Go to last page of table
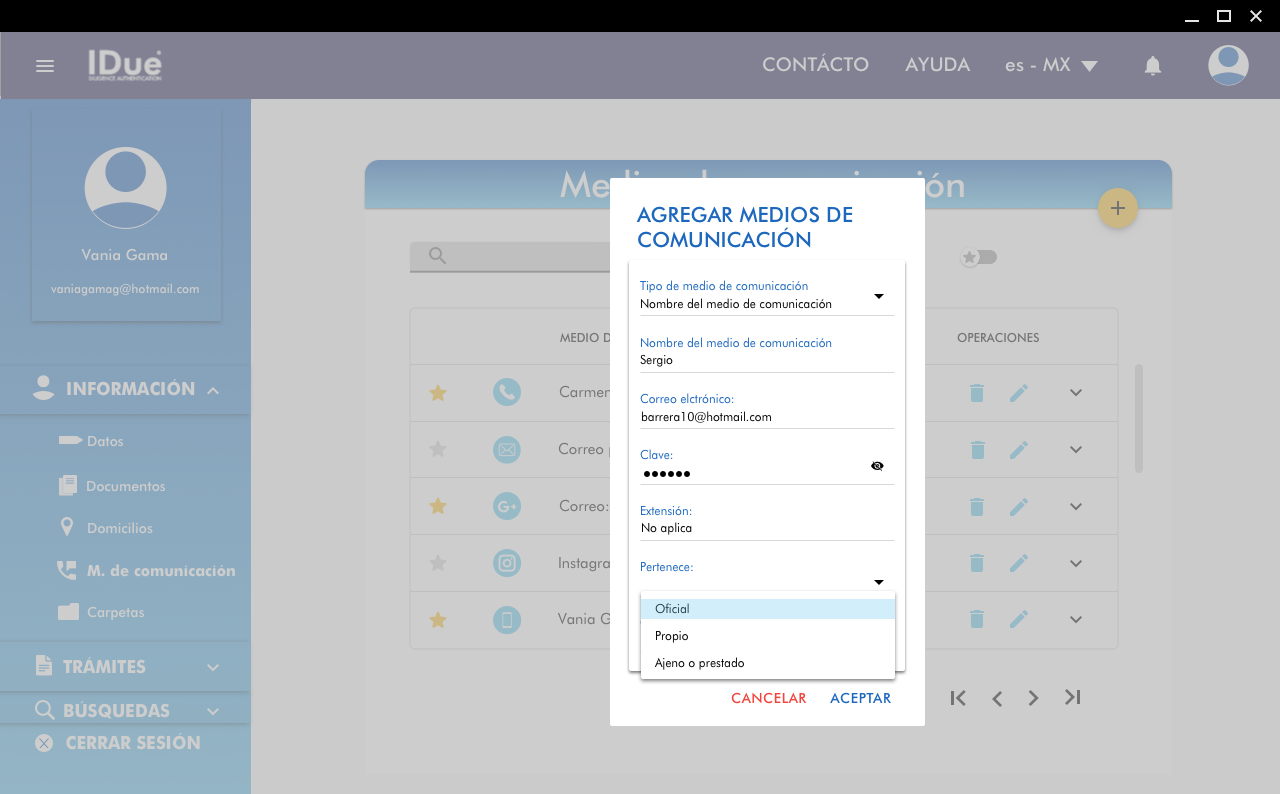 click(x=1072, y=697)
